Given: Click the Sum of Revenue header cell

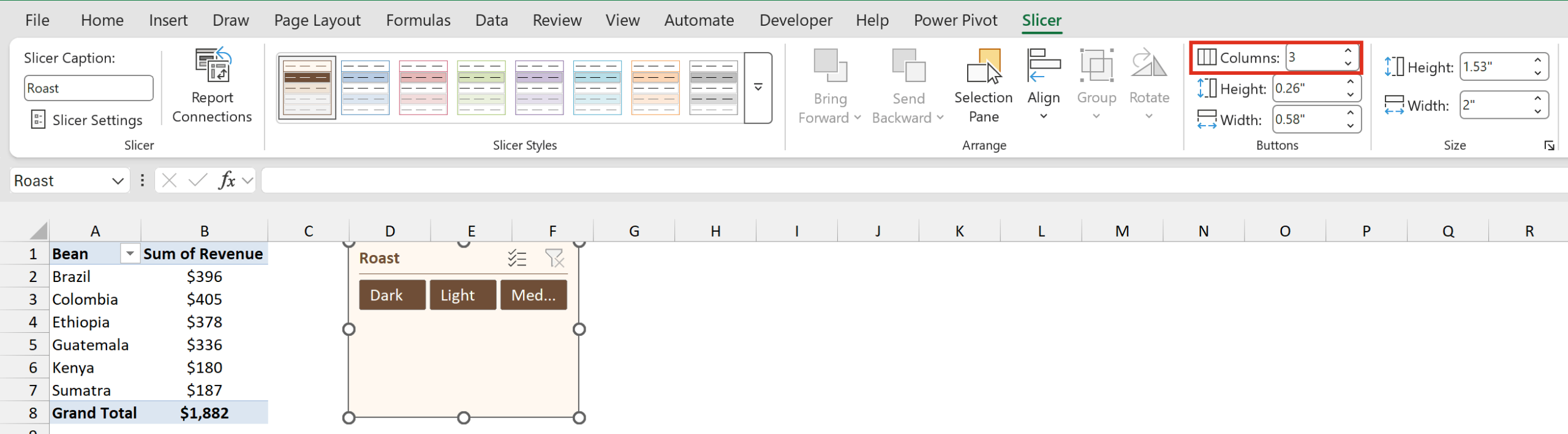Looking at the screenshot, I should (204, 254).
